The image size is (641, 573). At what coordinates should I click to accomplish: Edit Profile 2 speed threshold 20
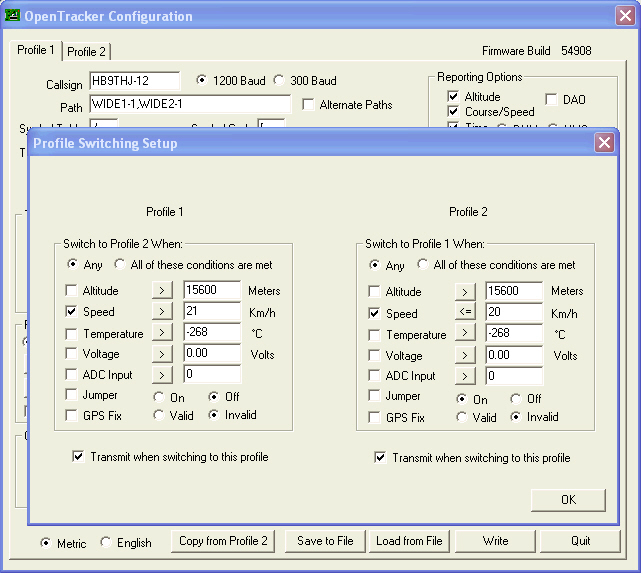tap(514, 312)
